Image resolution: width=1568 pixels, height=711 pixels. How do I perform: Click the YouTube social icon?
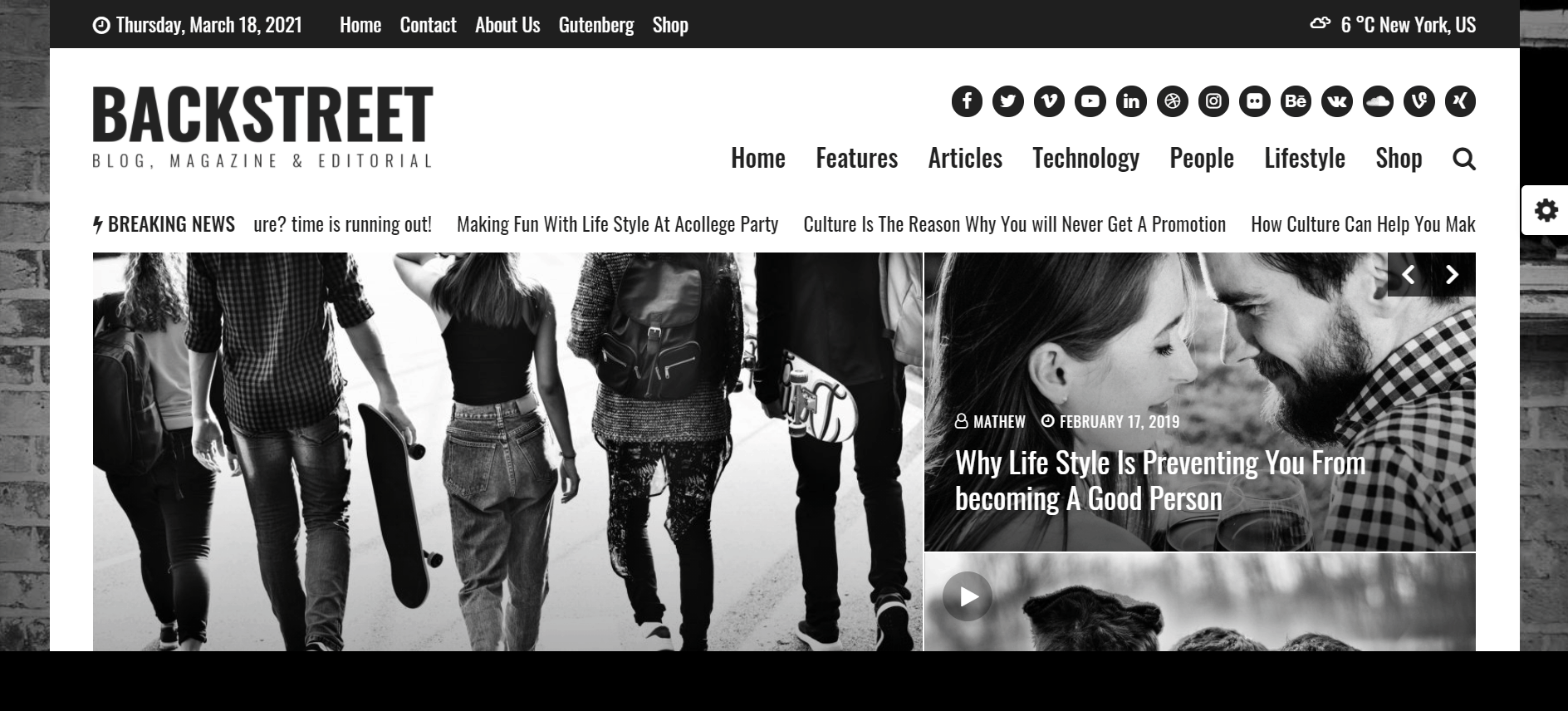point(1090,101)
